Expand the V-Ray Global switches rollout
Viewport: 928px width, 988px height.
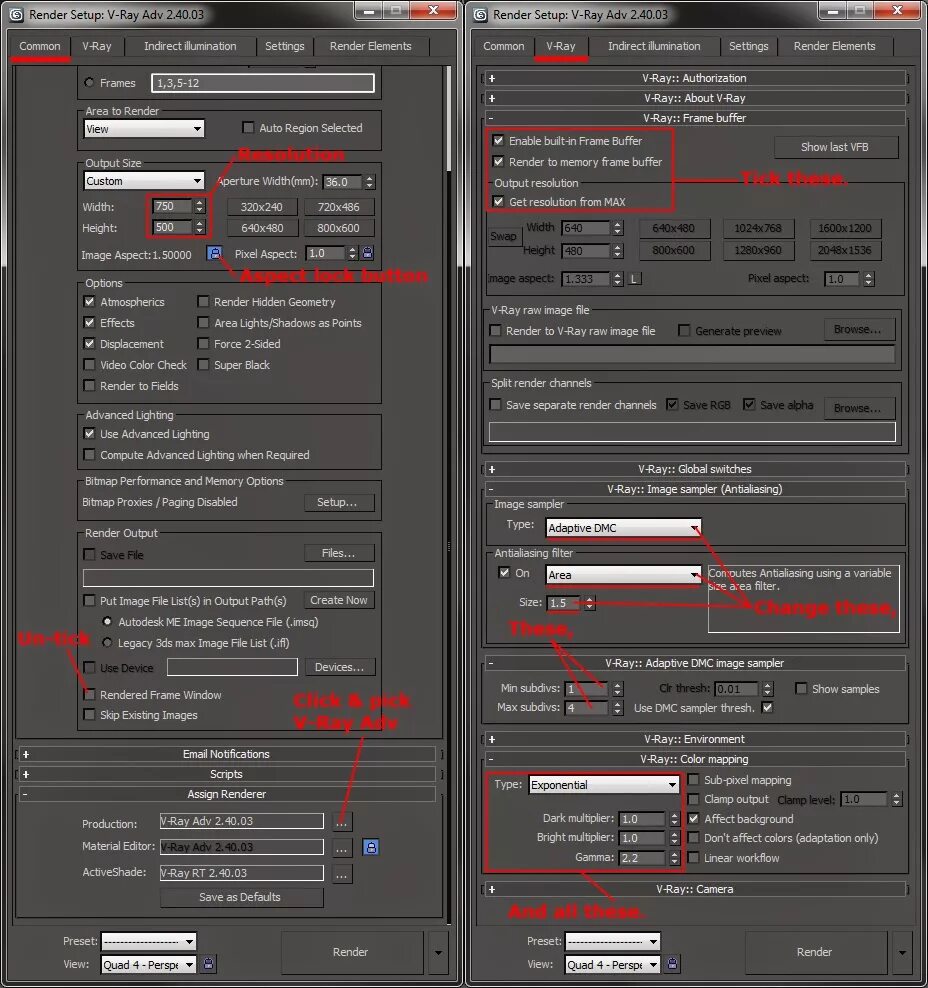694,469
